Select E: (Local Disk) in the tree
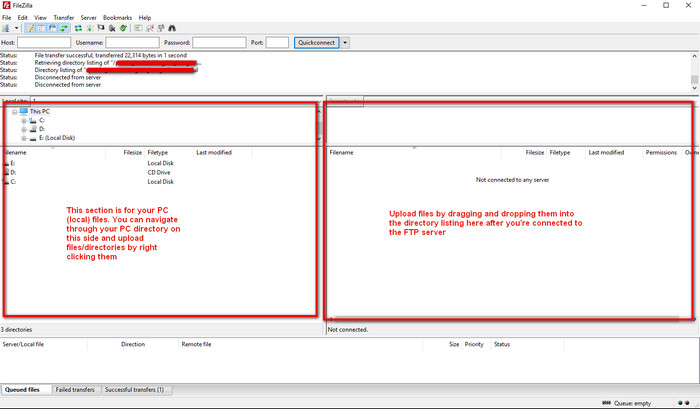This screenshot has height=409, width=700. tap(57, 138)
